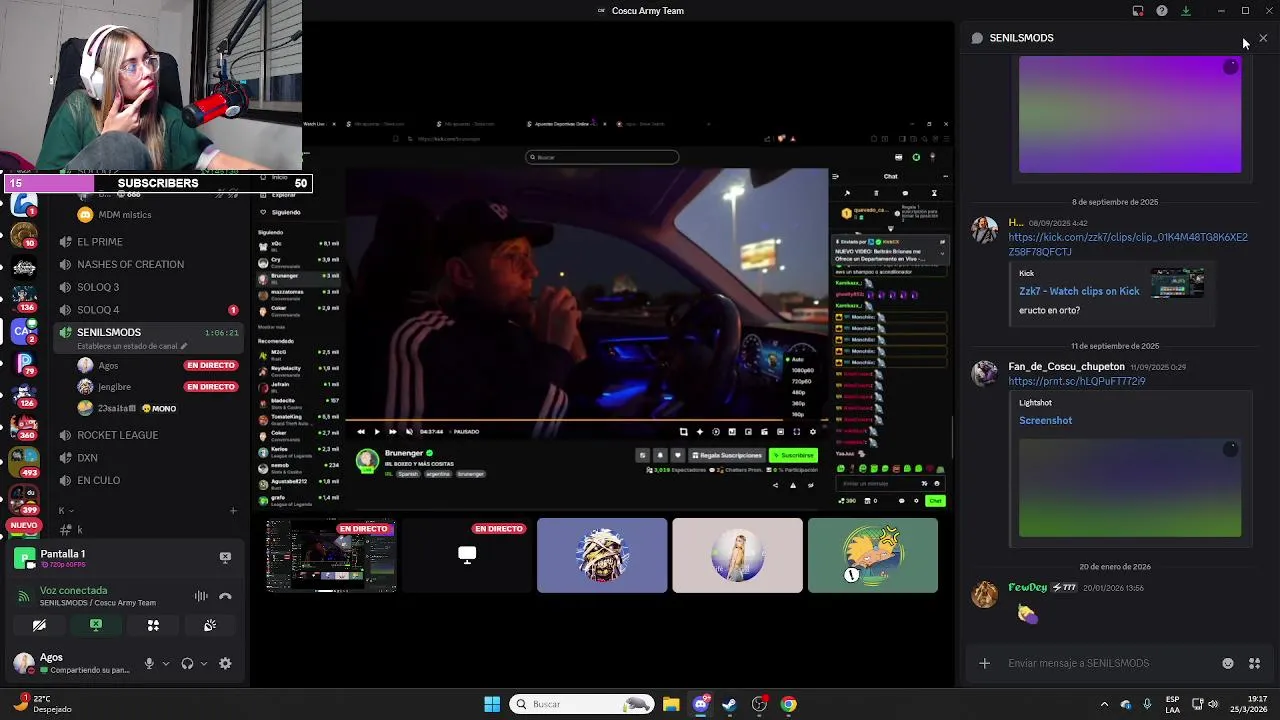Show hidden system tray icons chevron
This screenshot has width=1280, height=720.
(1104, 704)
